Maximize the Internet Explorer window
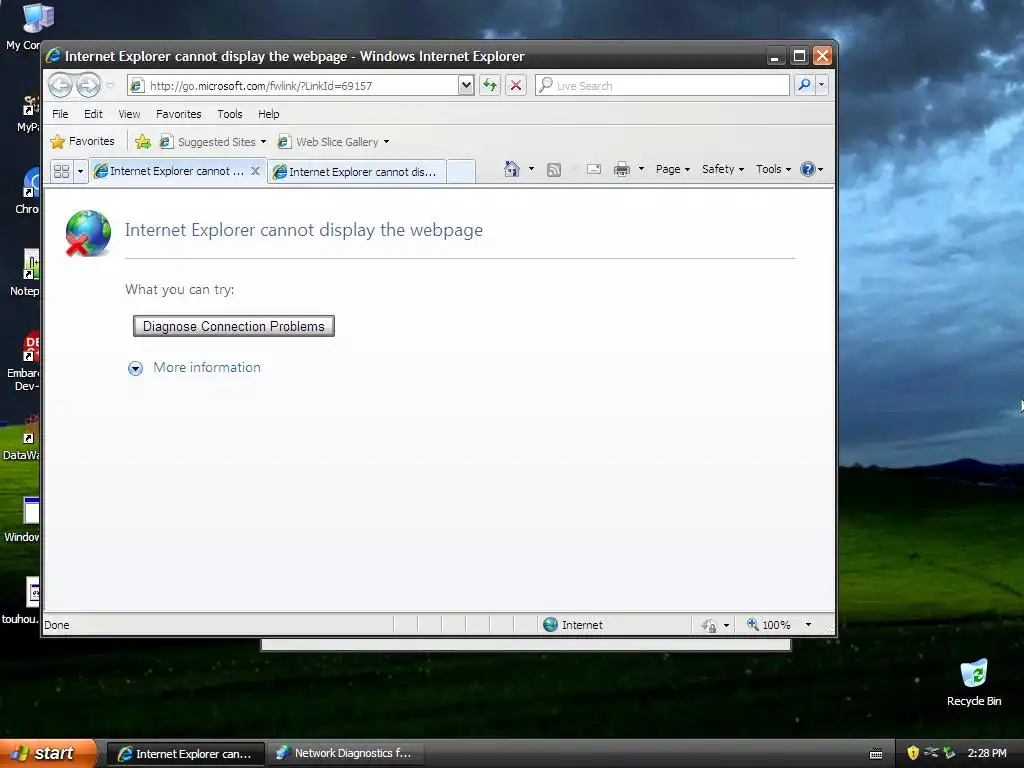1024x768 pixels. tap(799, 56)
